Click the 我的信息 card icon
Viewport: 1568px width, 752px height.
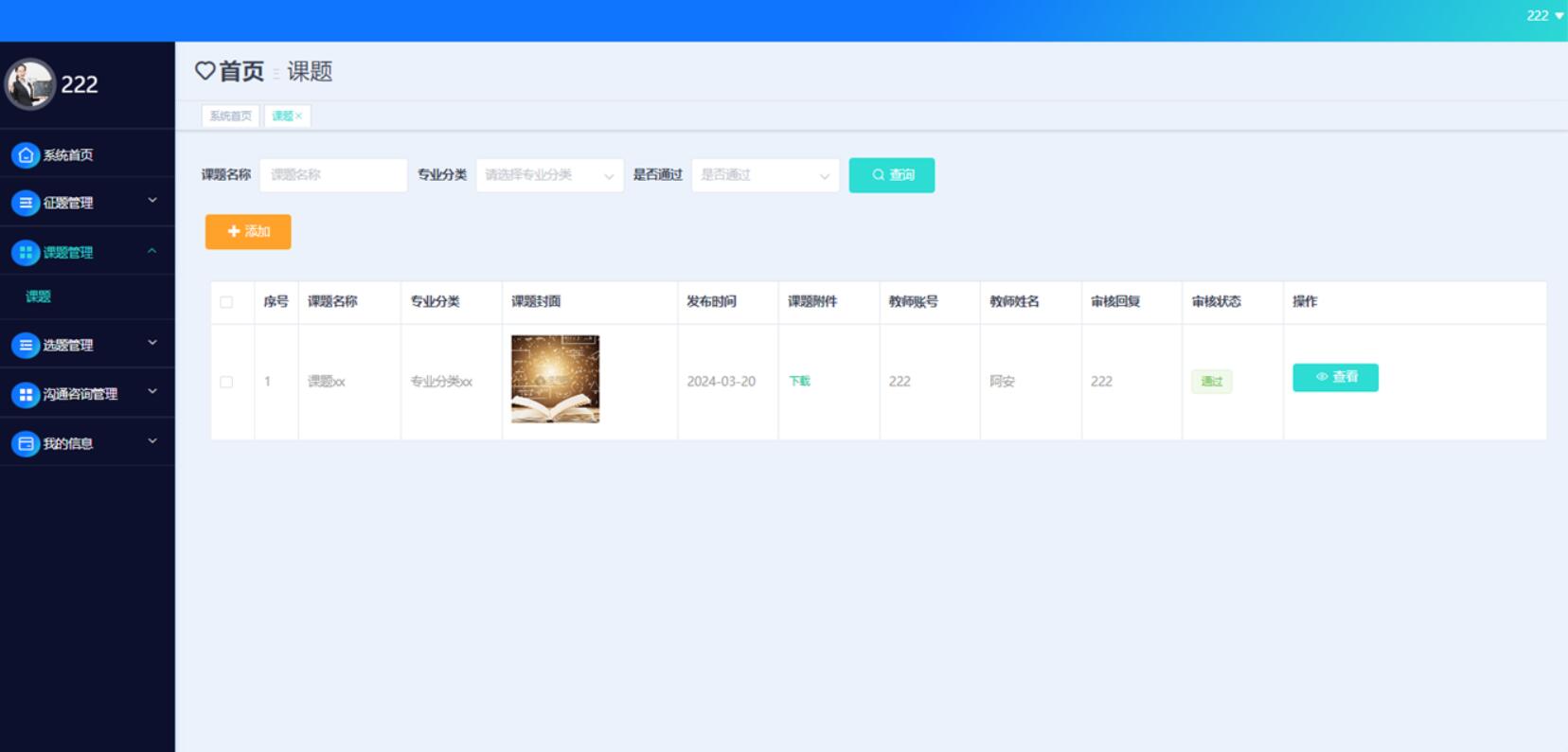(x=26, y=443)
